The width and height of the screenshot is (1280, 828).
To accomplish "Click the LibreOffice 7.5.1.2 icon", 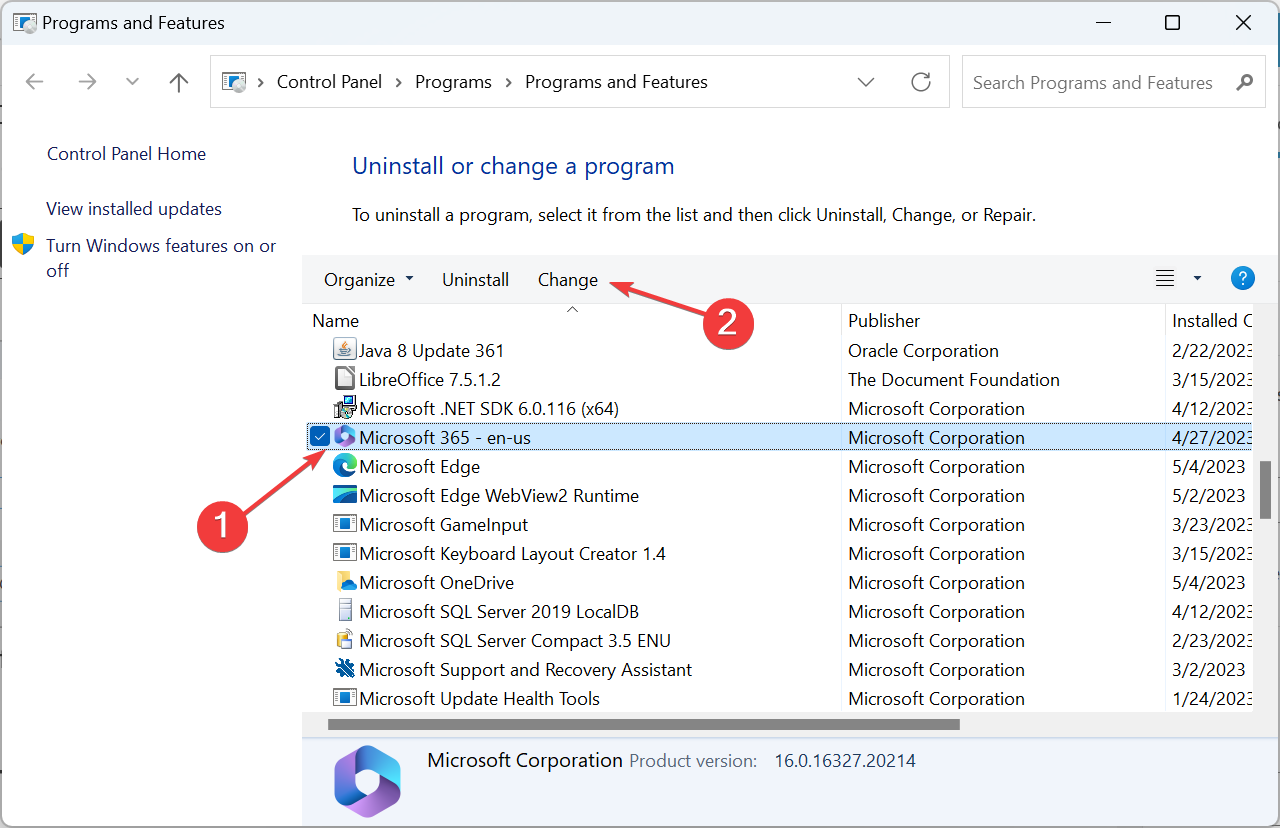I will 345,379.
